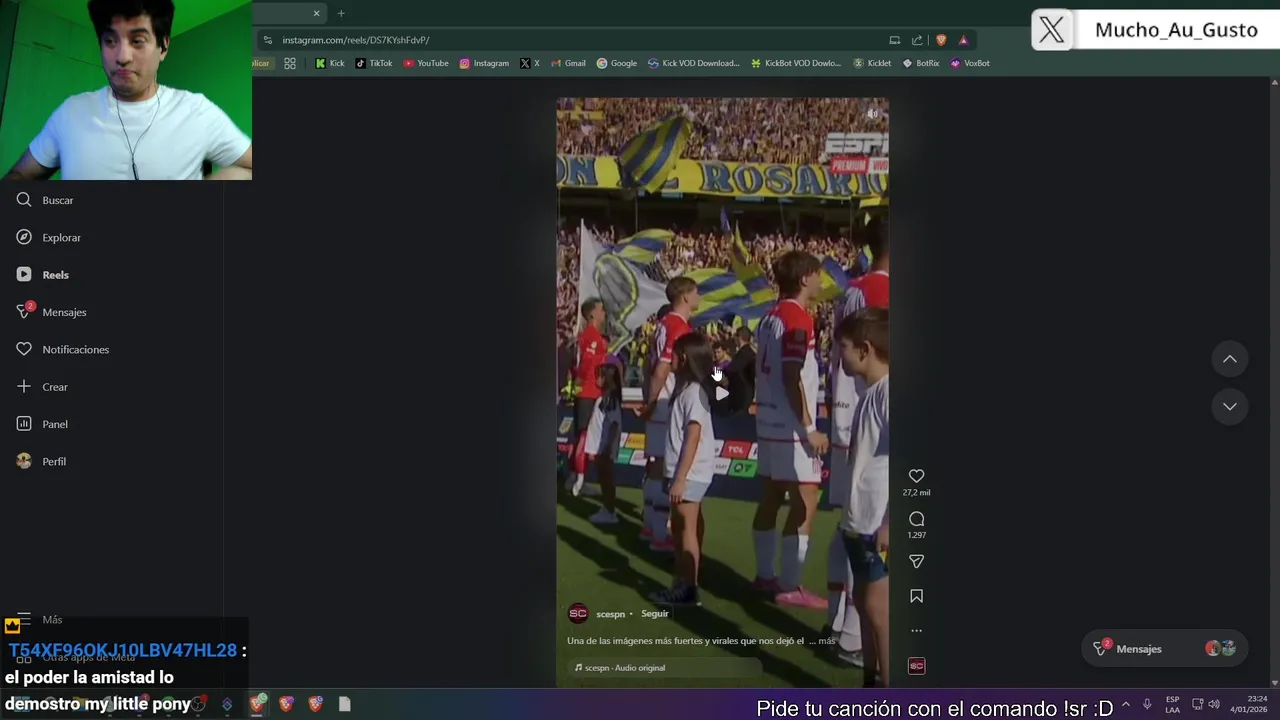Image resolution: width=1280 pixels, height=720 pixels.
Task: Open the network icon in system tray
Action: click(x=1197, y=704)
